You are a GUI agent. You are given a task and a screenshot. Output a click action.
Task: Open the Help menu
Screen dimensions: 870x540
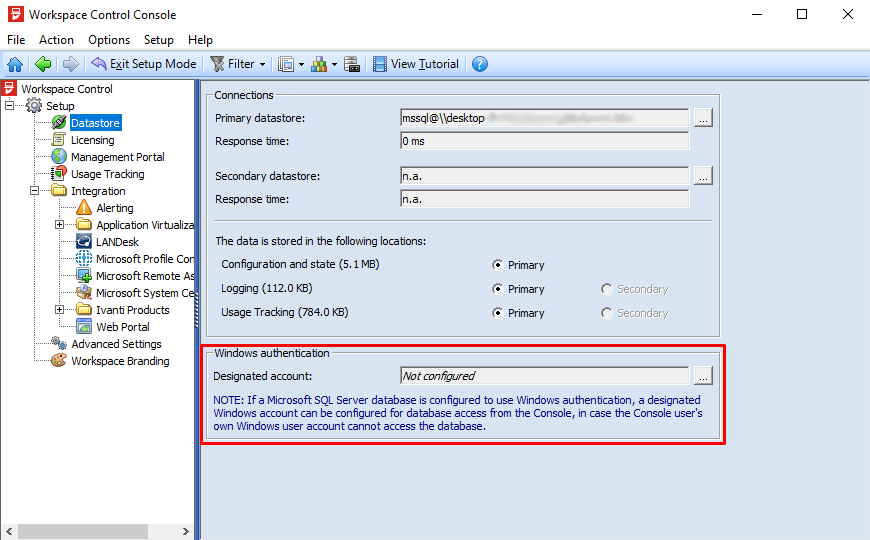200,40
